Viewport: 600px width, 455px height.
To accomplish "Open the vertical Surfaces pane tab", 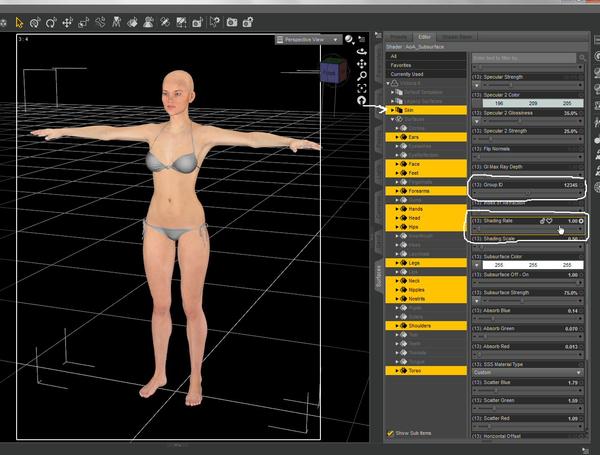I will coord(378,276).
